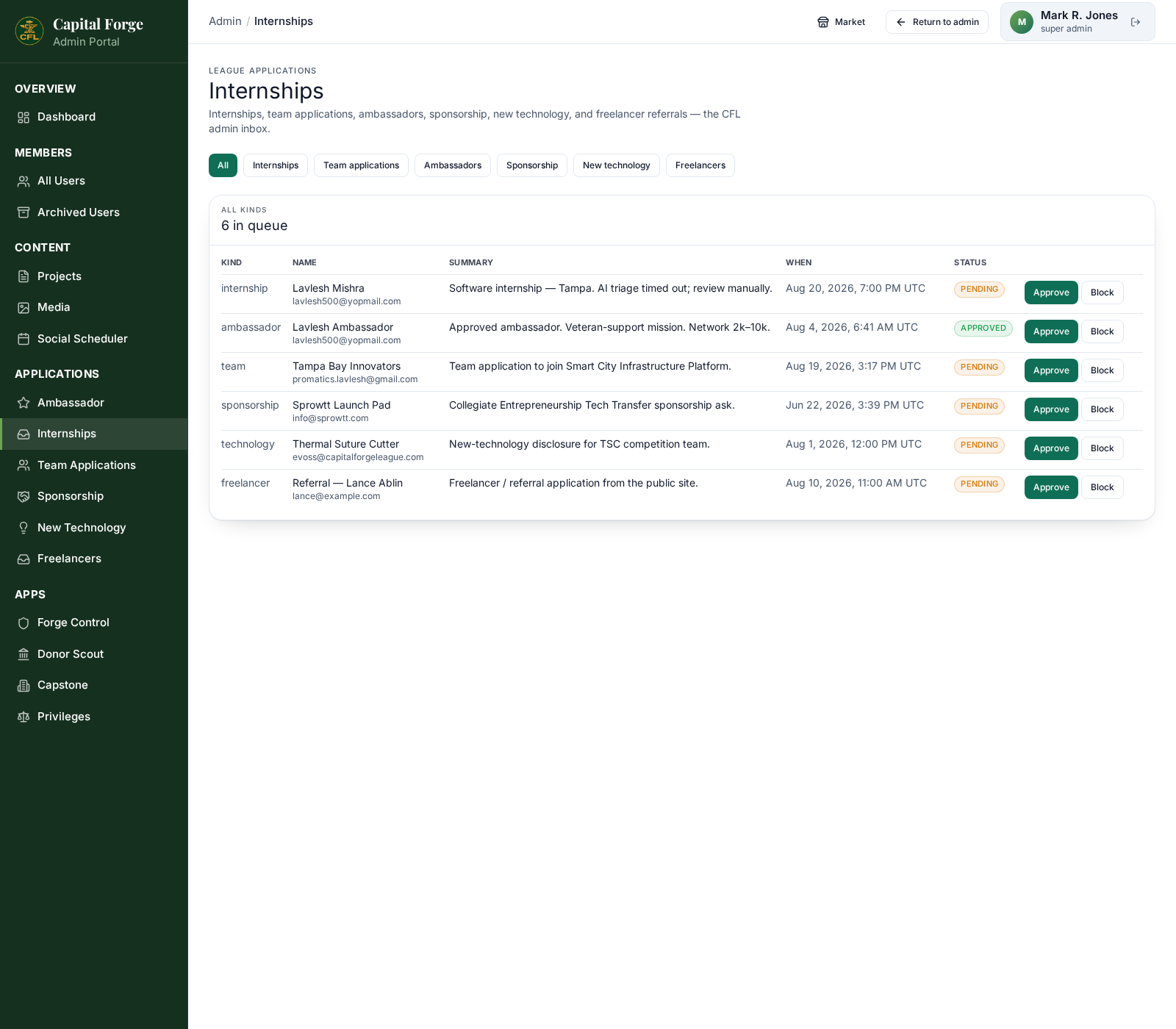Navigate to Team Applications in sidebar
The height and width of the screenshot is (1029, 1176).
click(94, 465)
